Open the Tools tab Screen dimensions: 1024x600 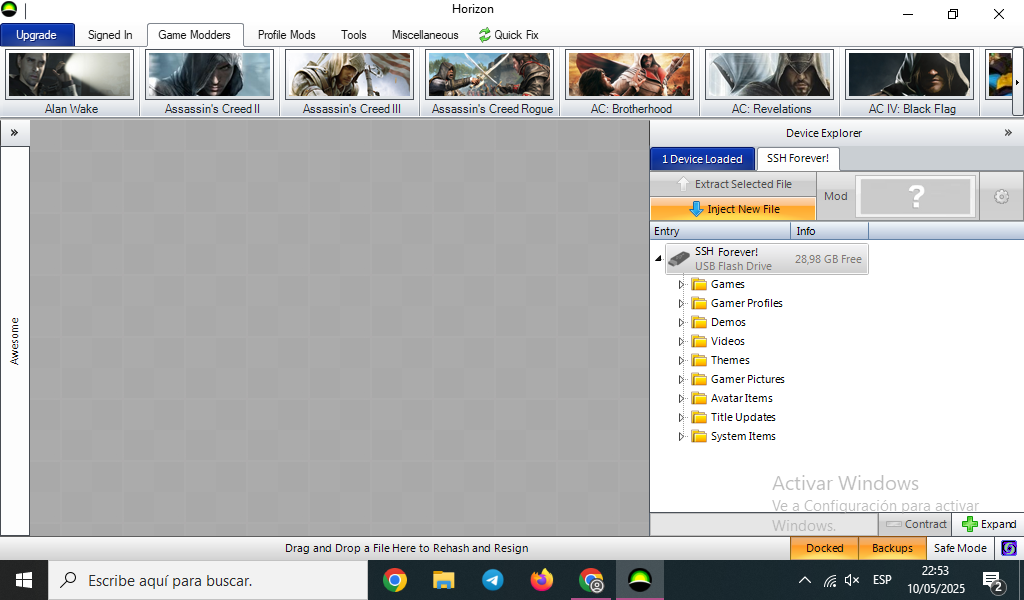click(353, 35)
